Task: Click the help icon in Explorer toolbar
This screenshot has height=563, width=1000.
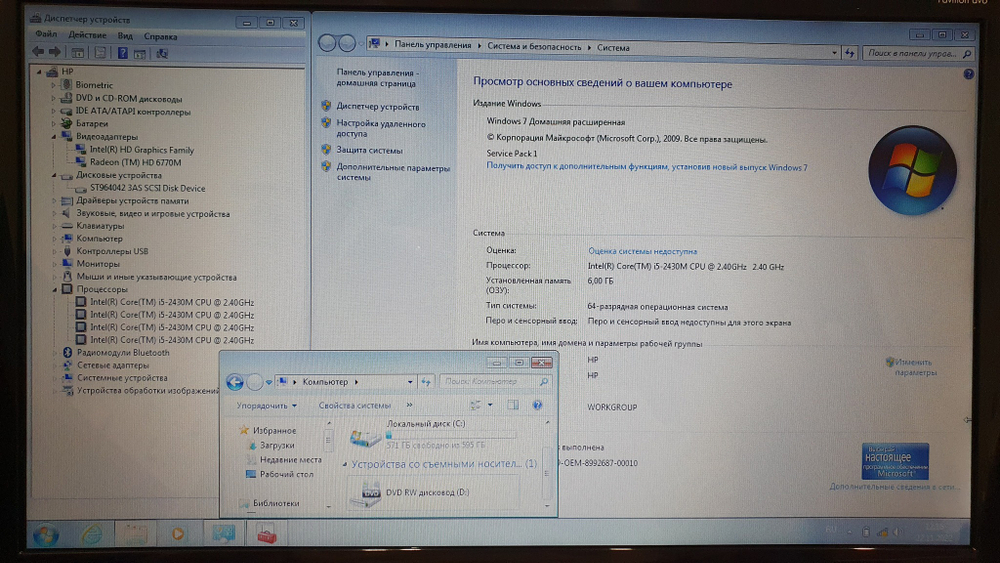Action: tap(537, 405)
